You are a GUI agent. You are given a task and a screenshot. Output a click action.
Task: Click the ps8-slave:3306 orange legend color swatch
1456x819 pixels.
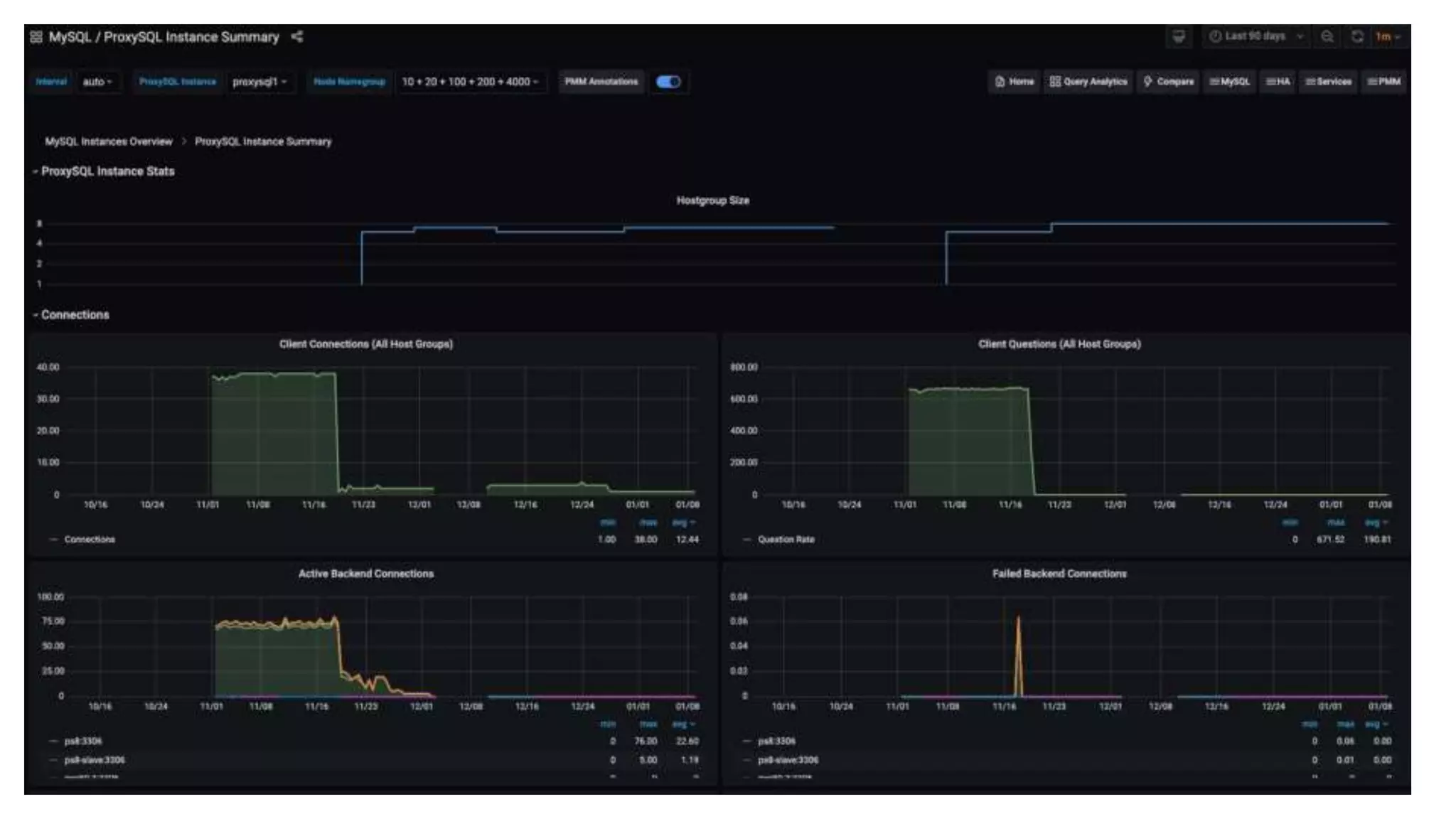(x=53, y=760)
